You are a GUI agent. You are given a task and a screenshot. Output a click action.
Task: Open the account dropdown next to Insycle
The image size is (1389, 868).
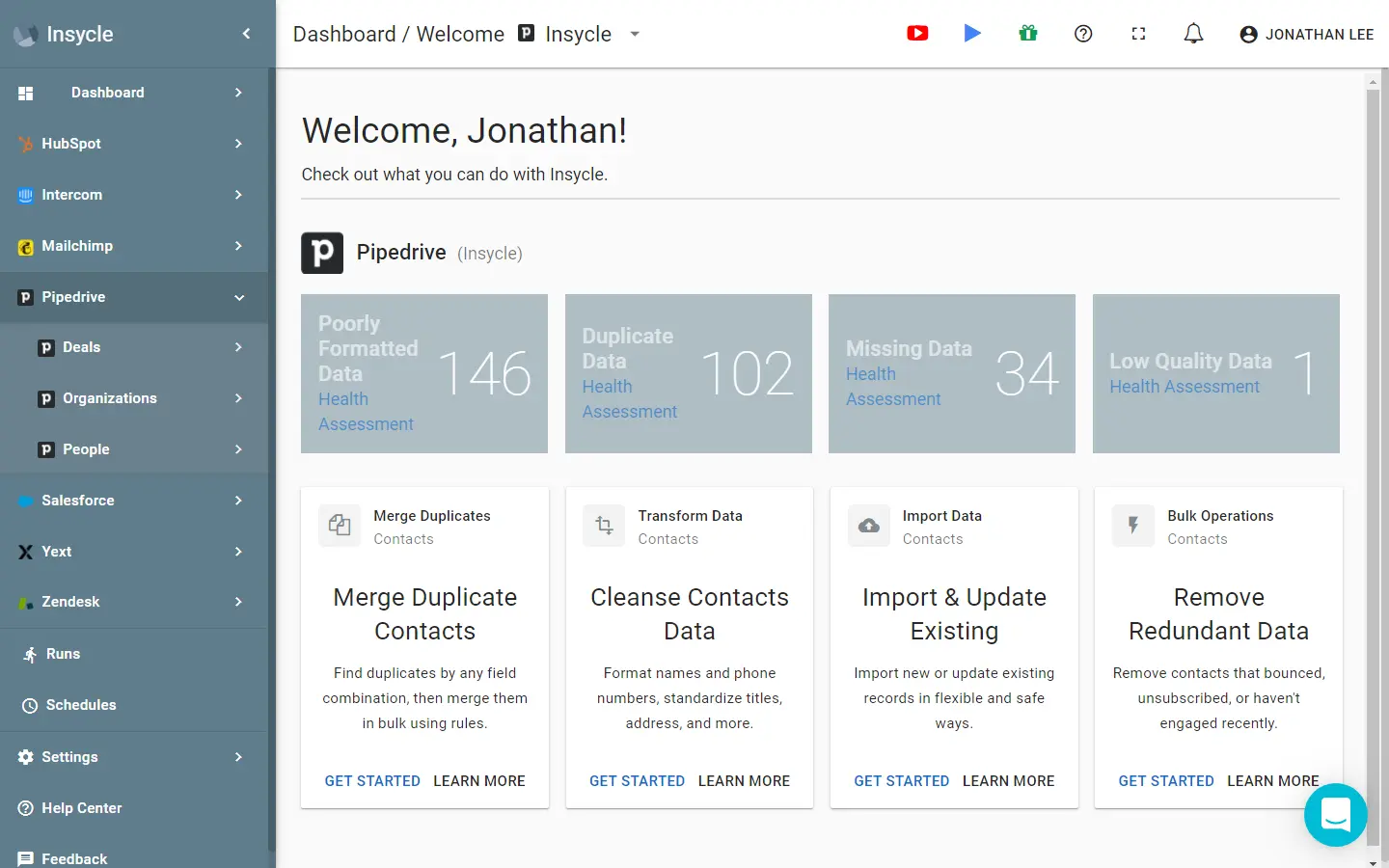(x=635, y=34)
